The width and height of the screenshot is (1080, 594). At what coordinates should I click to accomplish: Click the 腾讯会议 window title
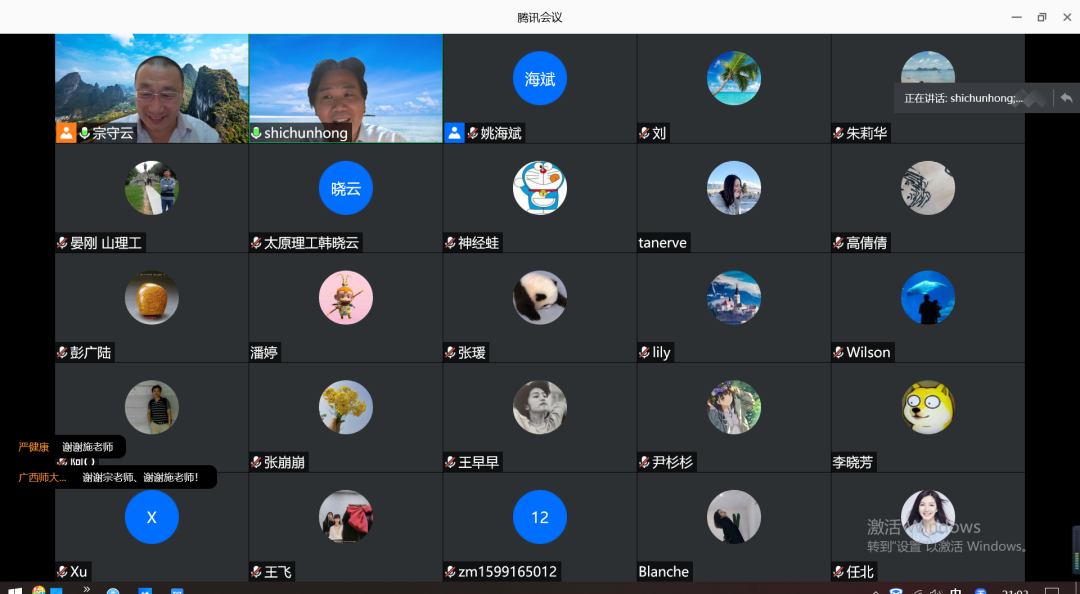[540, 17]
